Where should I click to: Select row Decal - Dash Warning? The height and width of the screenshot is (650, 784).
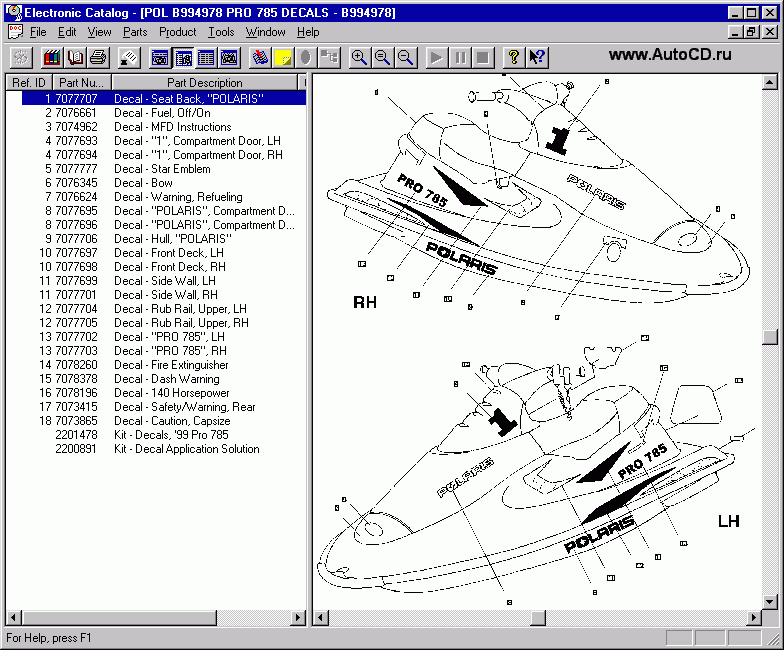[x=156, y=379]
